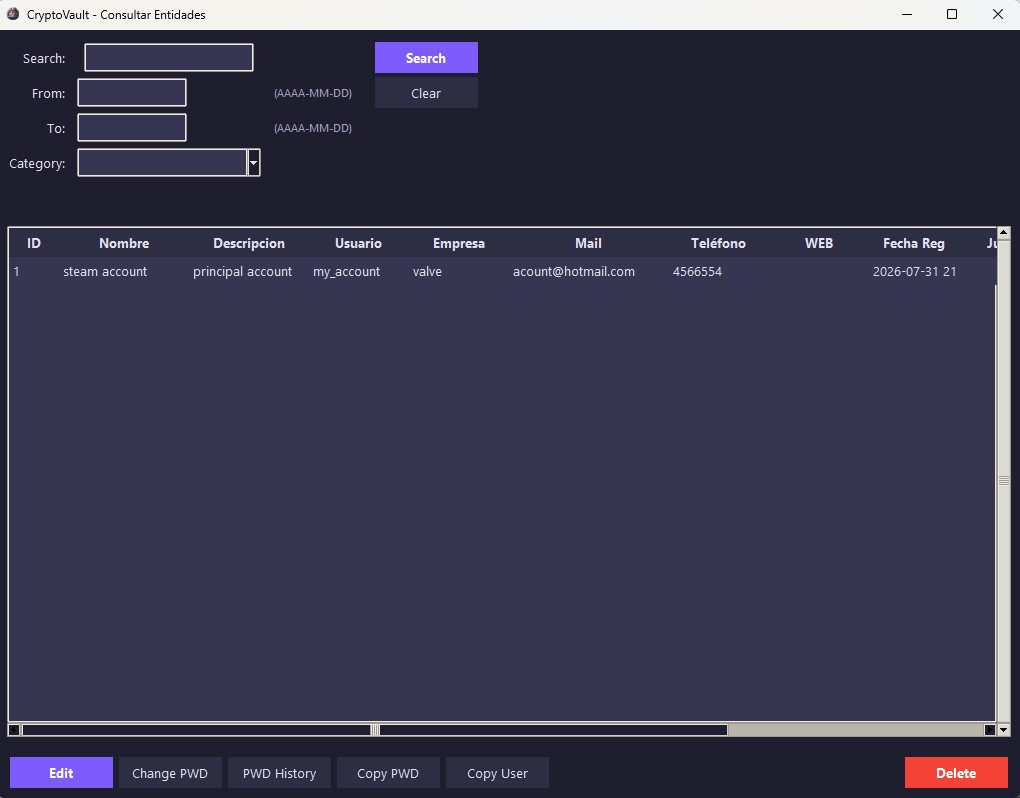Sort by the Usuario column header

tap(358, 243)
